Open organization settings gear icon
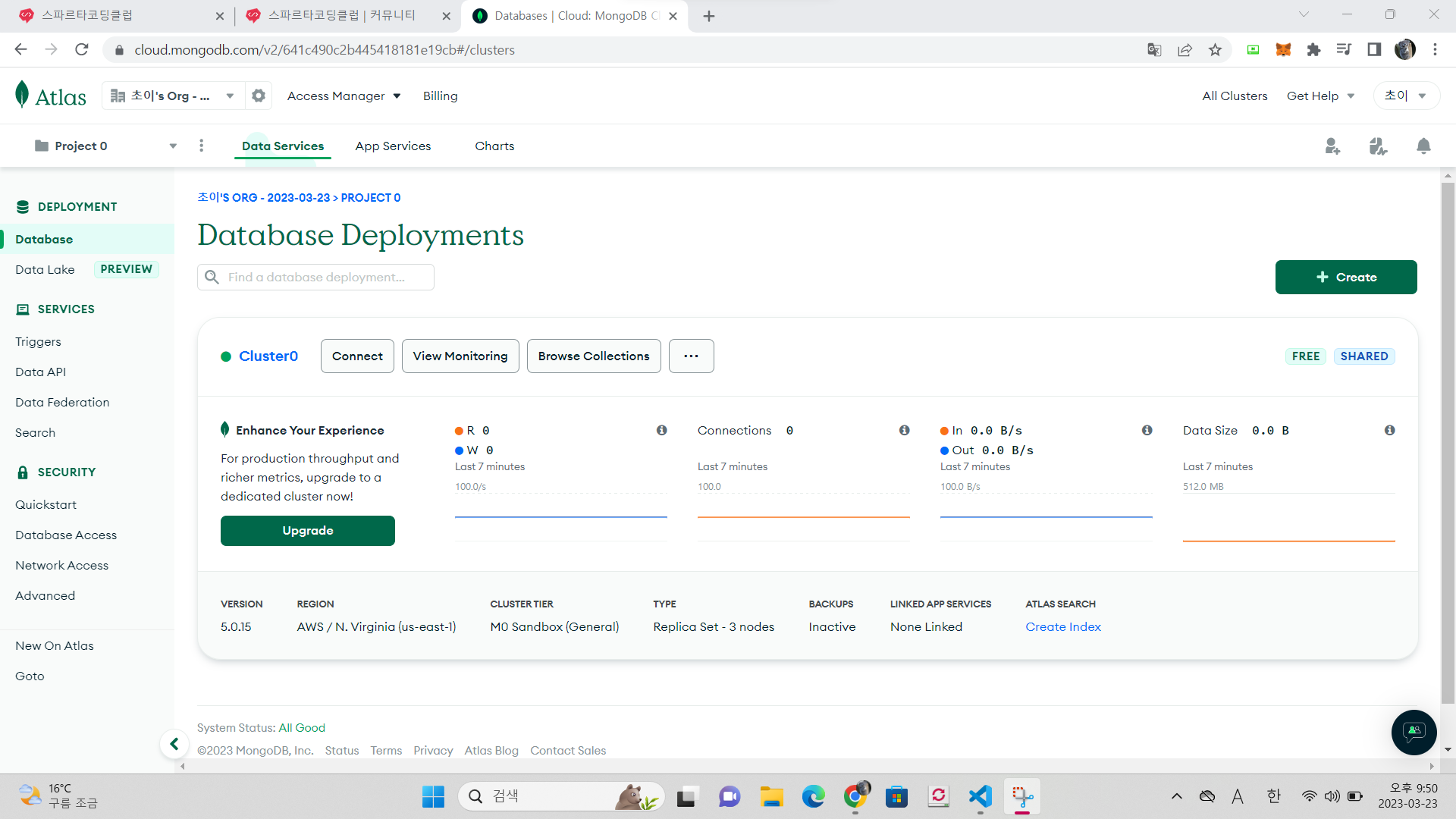This screenshot has width=1456, height=819. (259, 96)
